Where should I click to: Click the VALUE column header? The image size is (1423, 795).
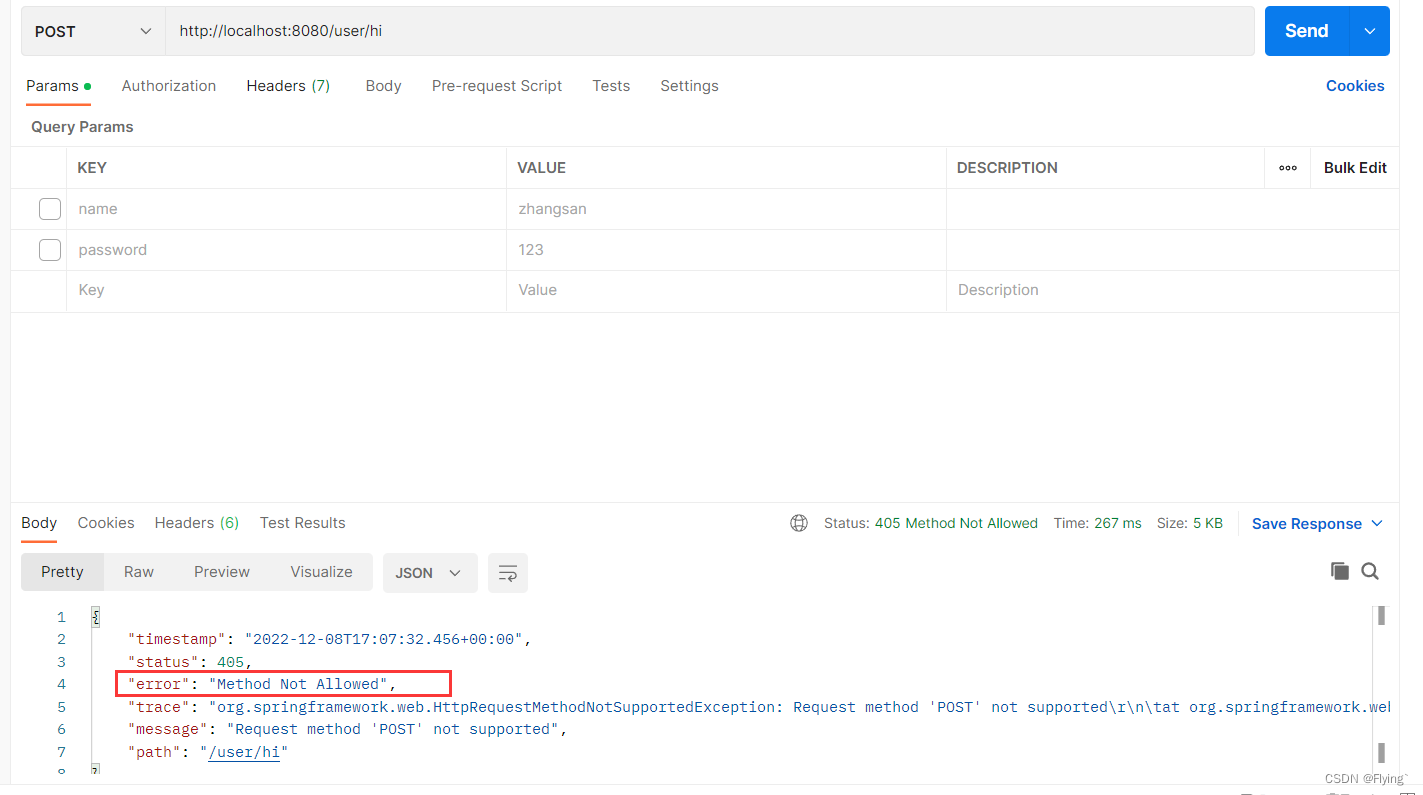541,168
